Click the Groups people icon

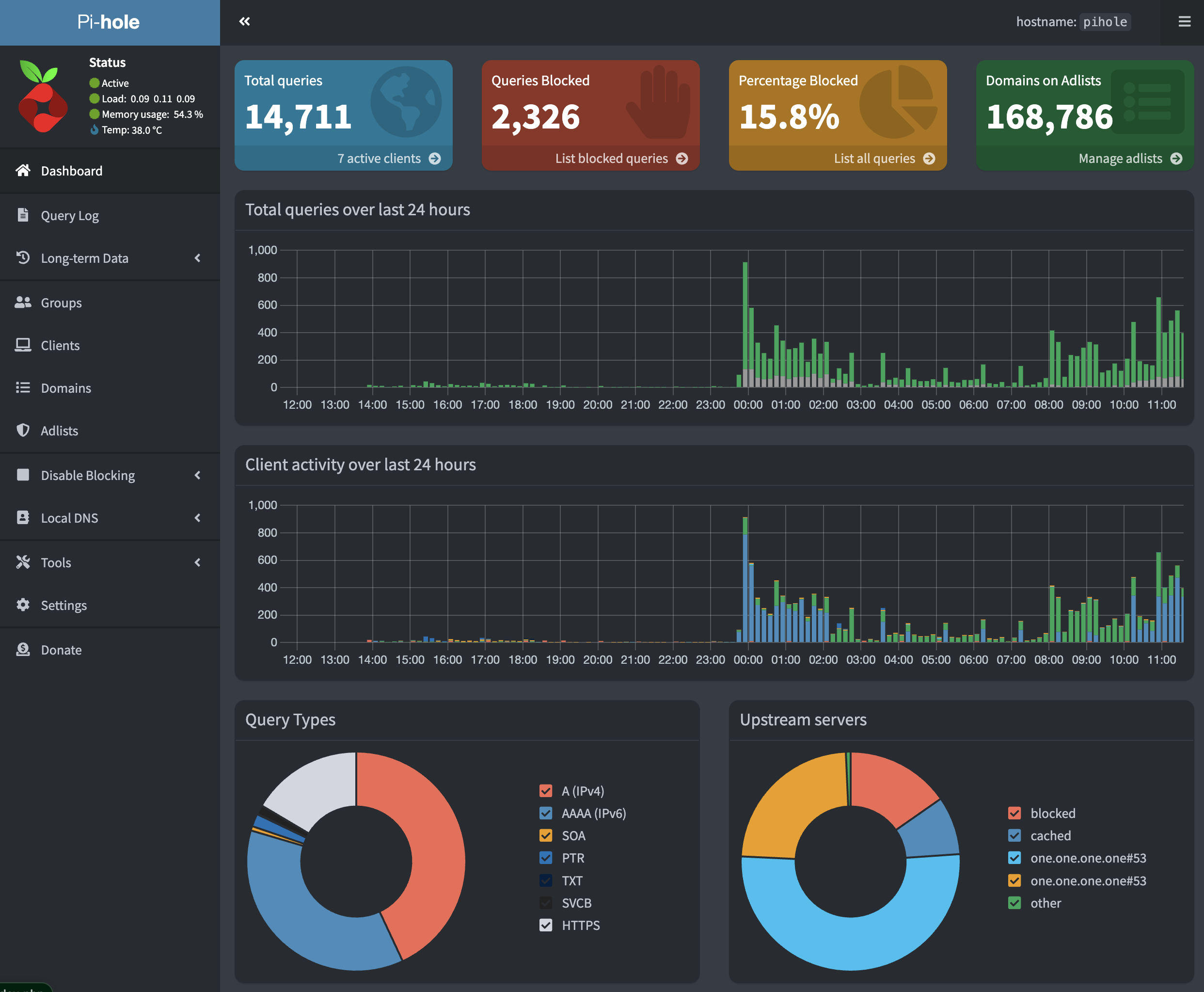coord(23,302)
